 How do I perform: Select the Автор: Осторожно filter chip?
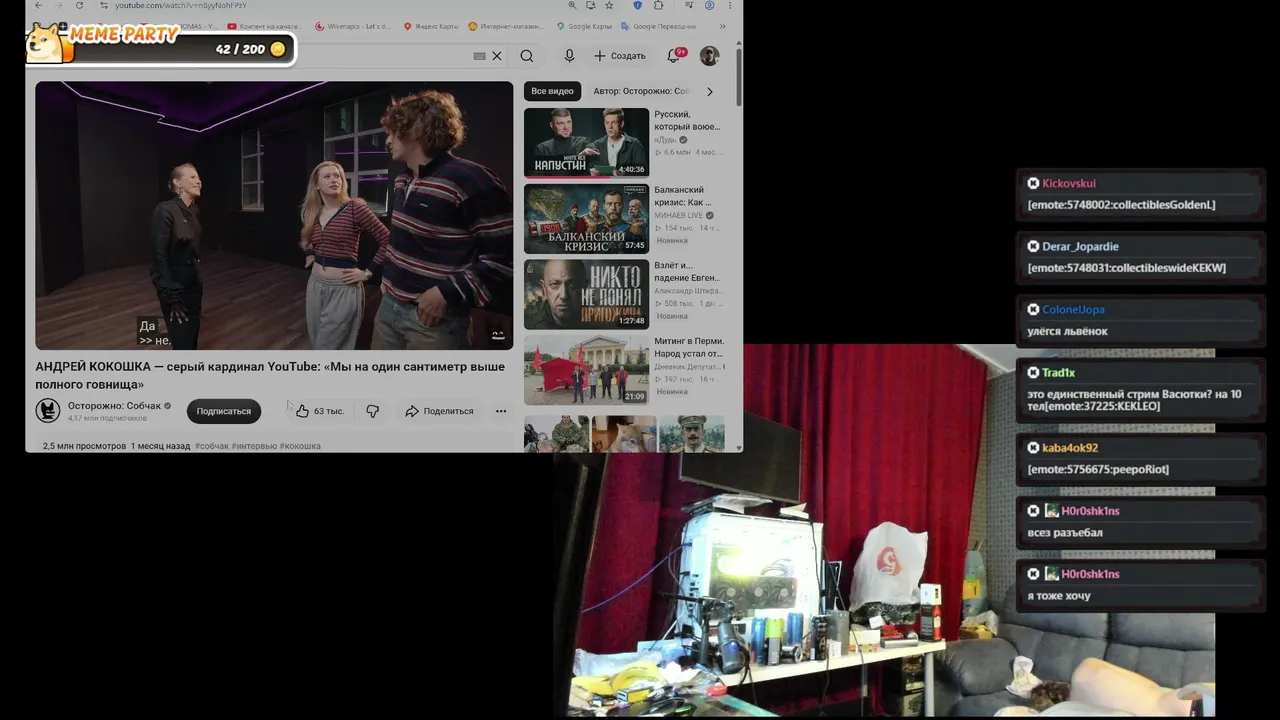[x=641, y=91]
